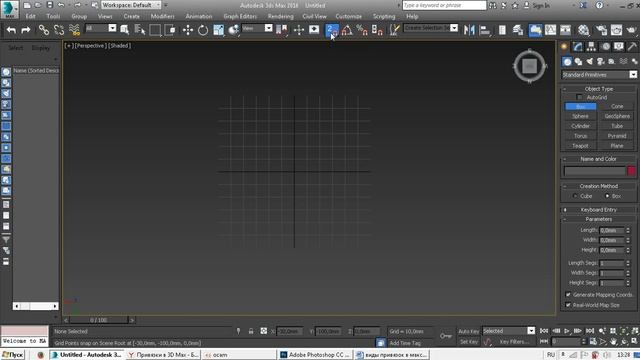The height and width of the screenshot is (360, 640).
Task: Click the Play Animation button
Action: (567, 331)
